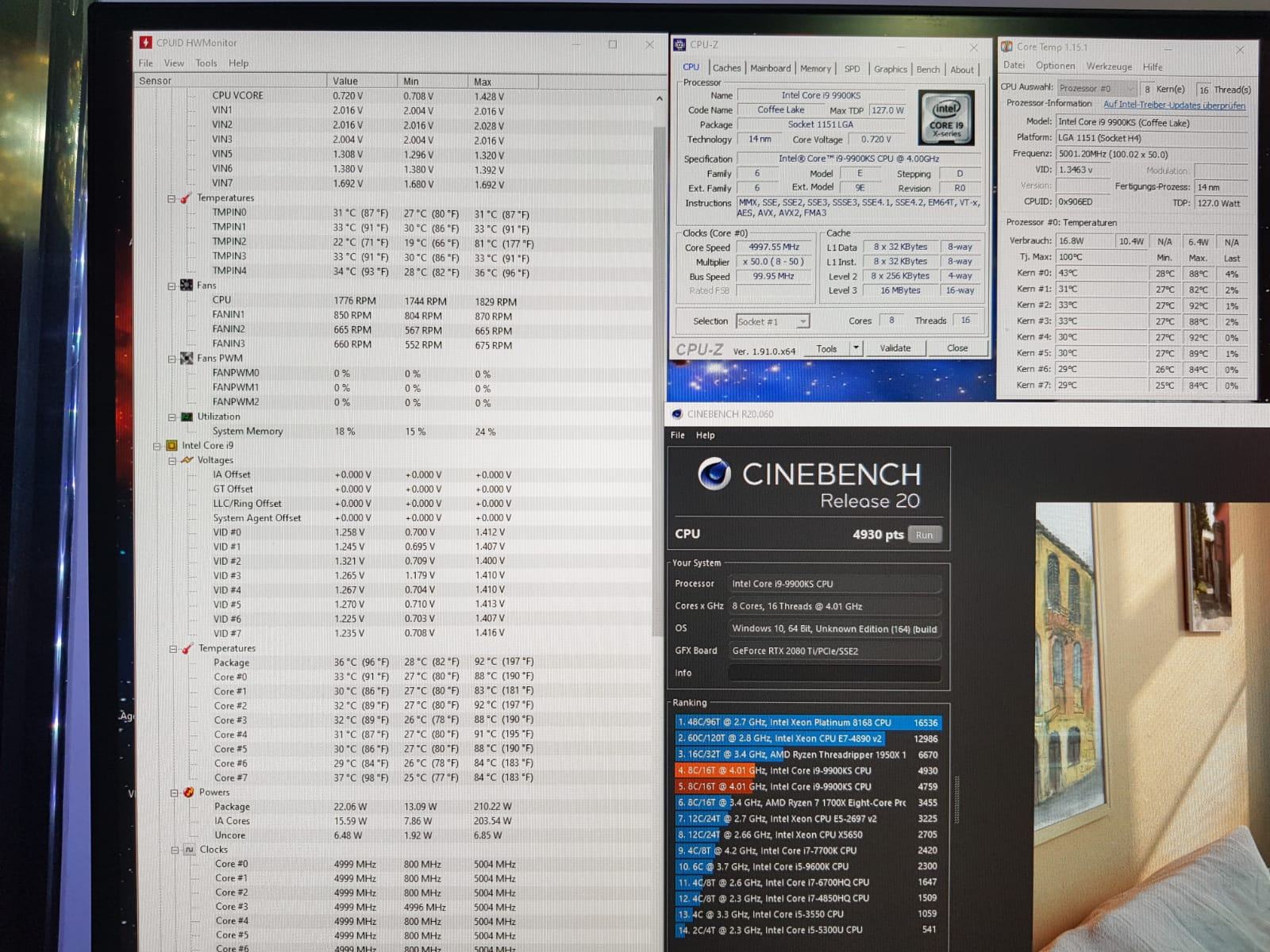Collapse the Fans node in HWMonitor
Viewport: 1270px width, 952px height.
[x=171, y=286]
